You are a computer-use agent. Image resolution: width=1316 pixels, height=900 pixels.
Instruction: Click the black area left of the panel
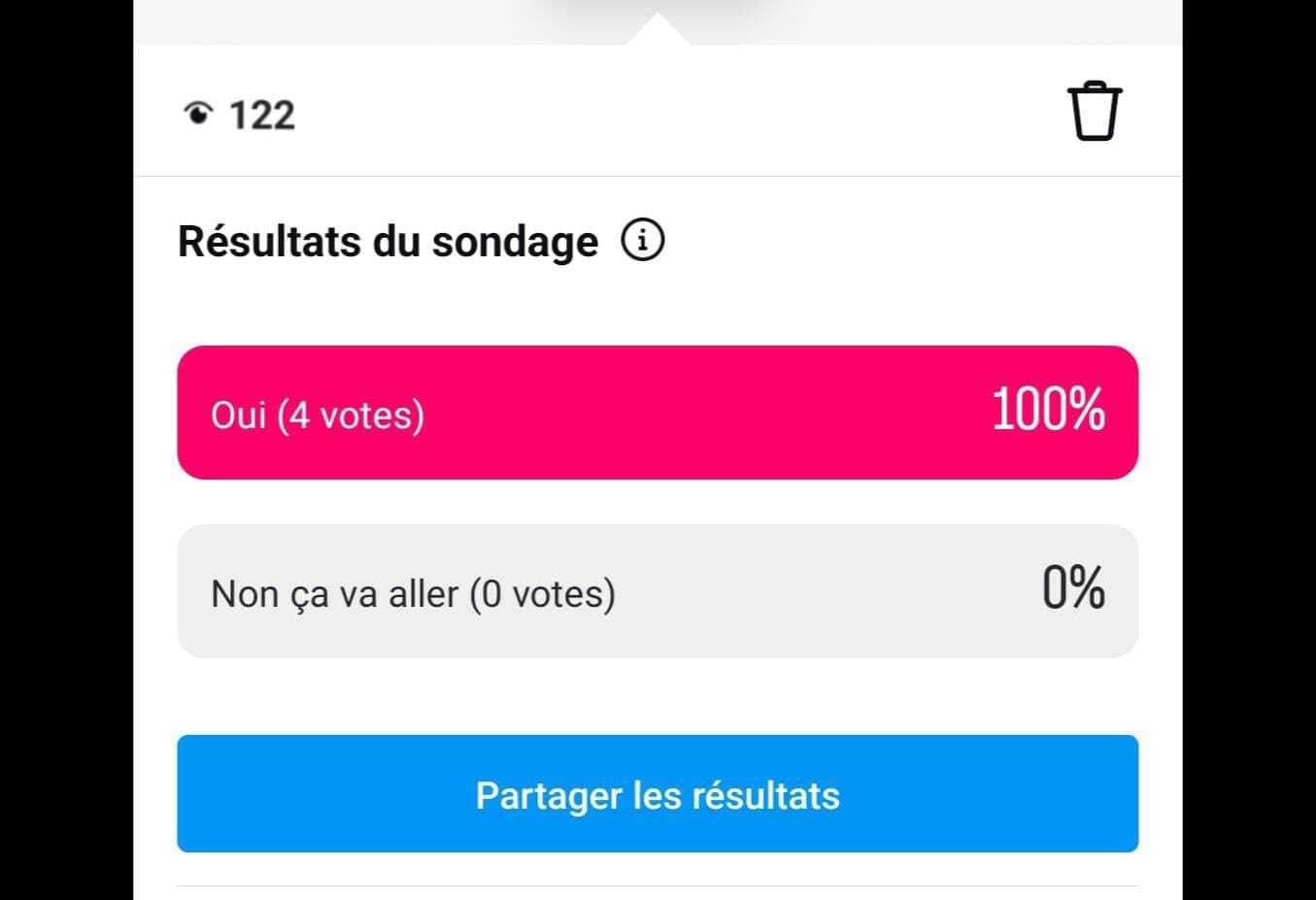(66, 450)
